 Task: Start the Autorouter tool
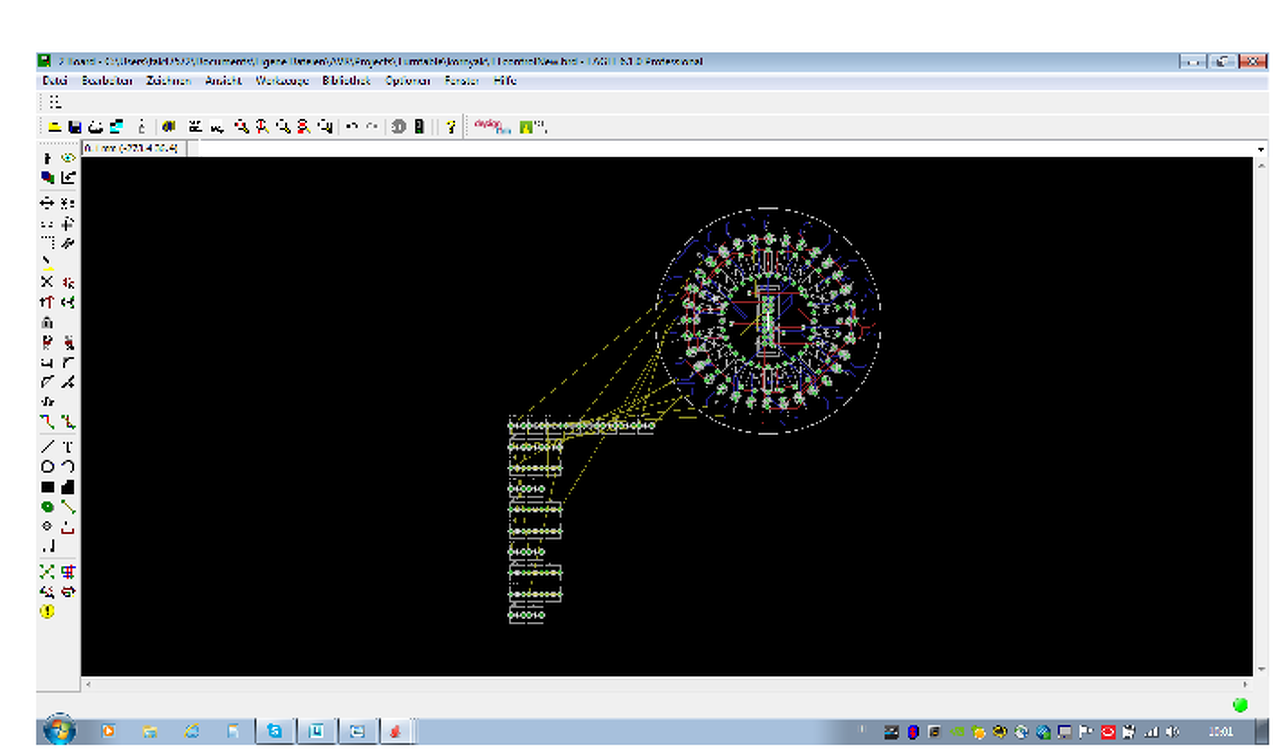68,572
